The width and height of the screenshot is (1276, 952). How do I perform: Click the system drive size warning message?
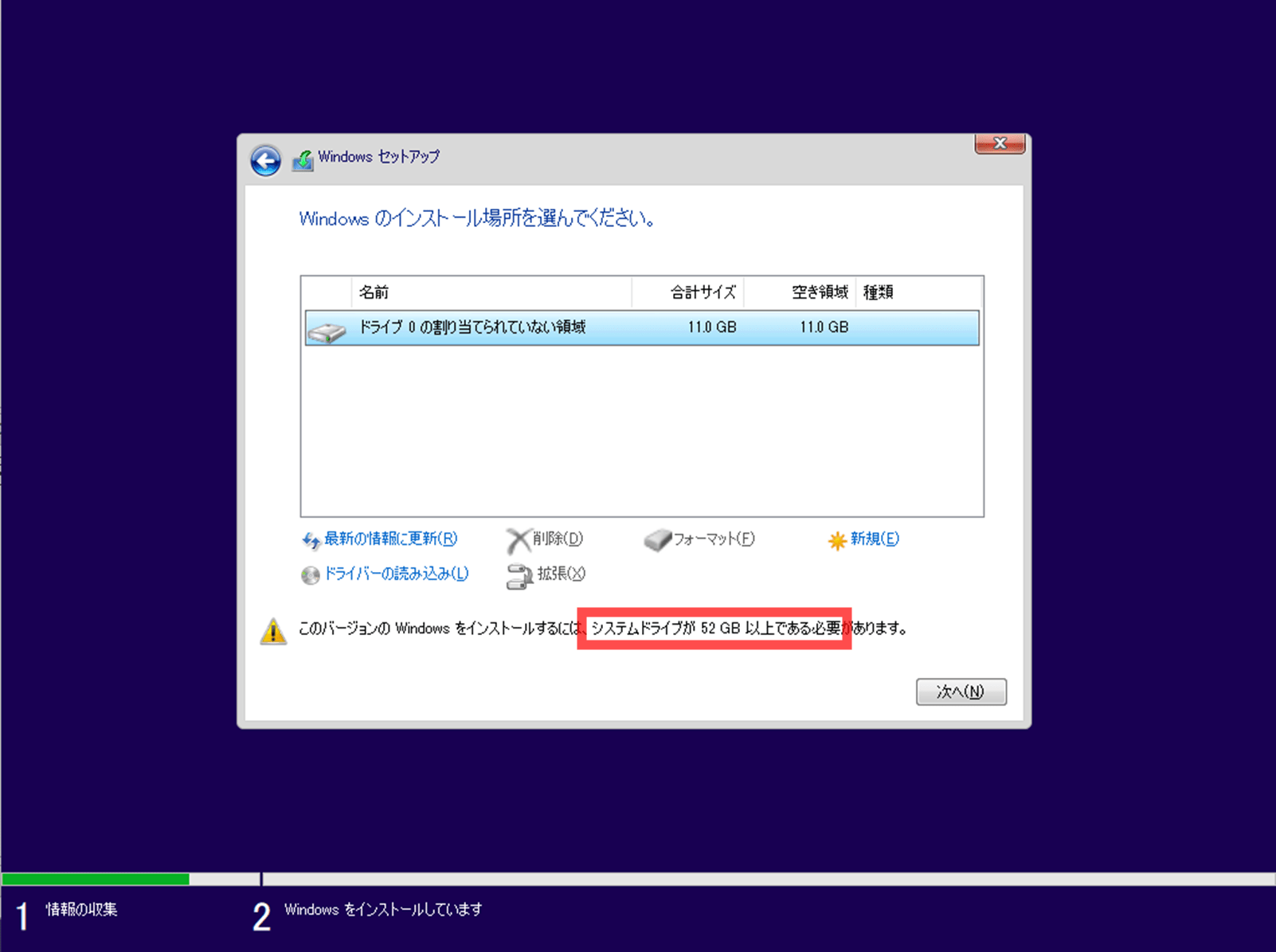point(603,629)
